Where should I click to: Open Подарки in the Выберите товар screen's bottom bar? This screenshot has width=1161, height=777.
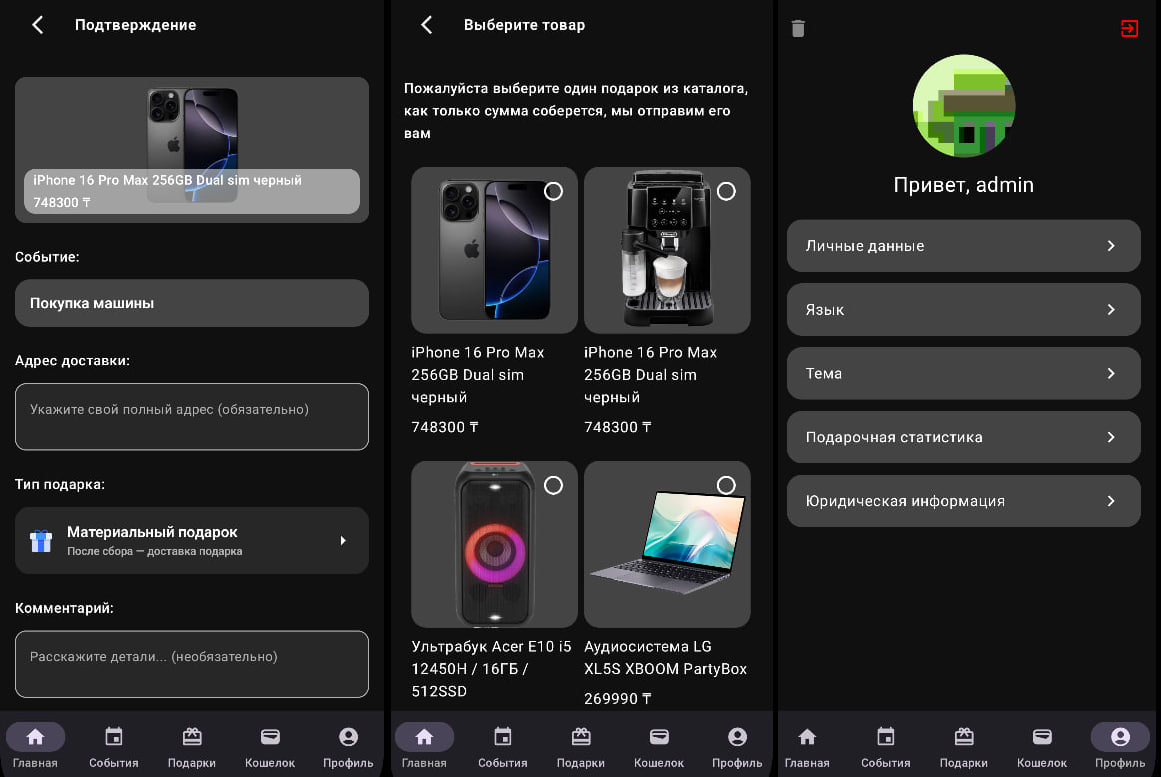581,747
